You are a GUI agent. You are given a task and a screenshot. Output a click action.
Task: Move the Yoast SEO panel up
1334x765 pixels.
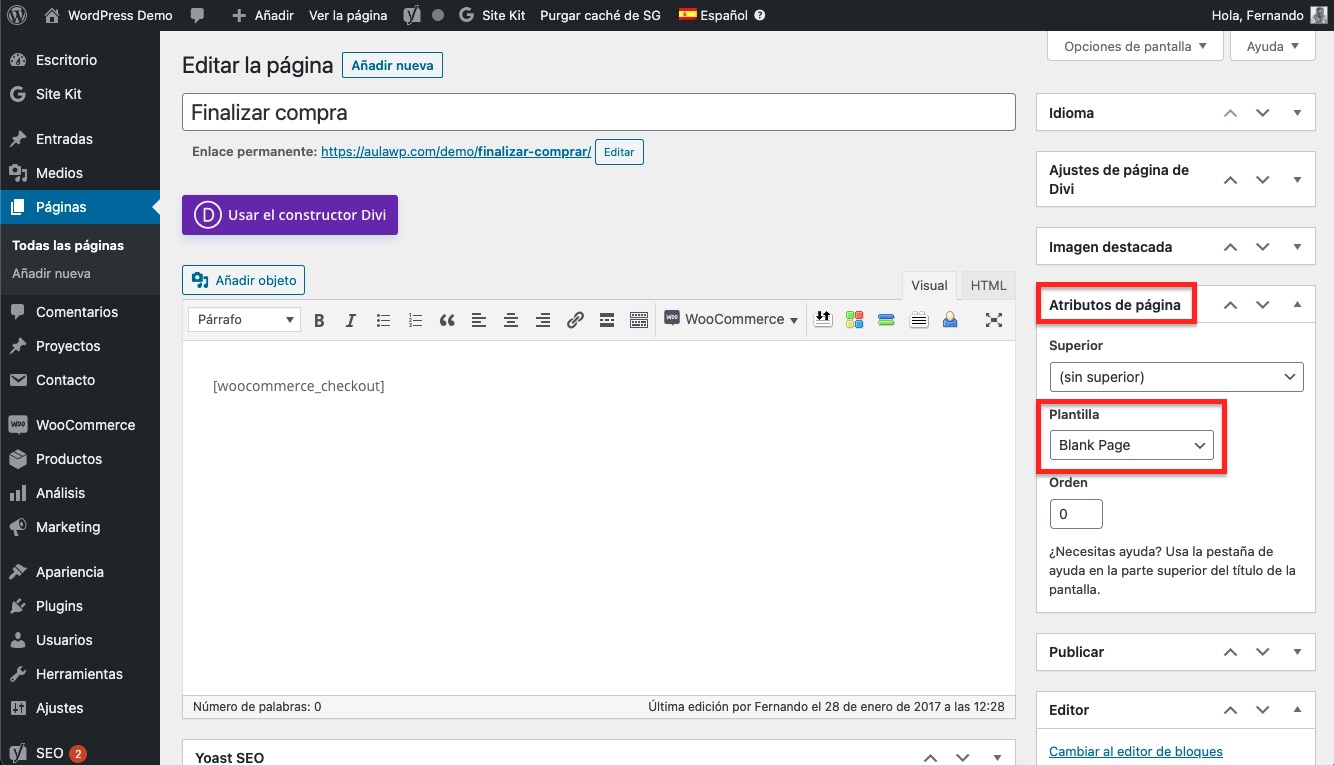click(929, 758)
